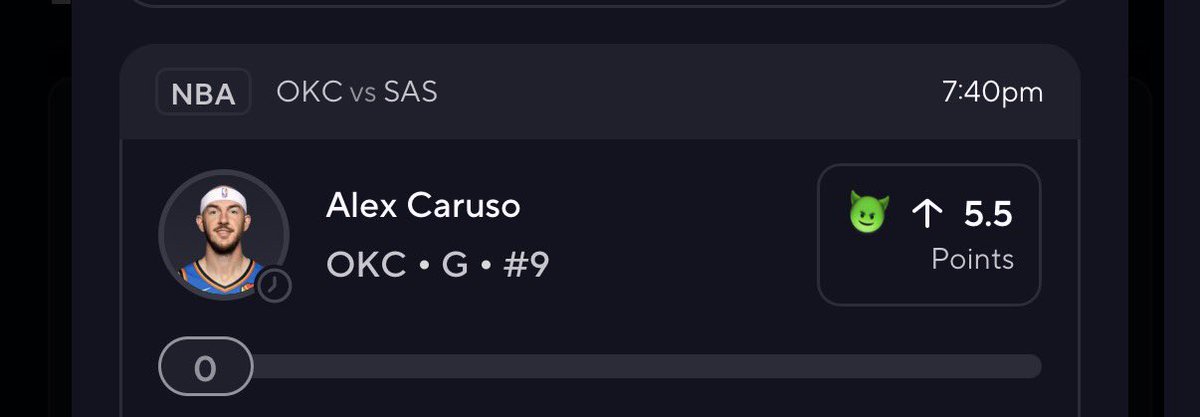Click the OKC vs SAS matchup header
This screenshot has width=1200, height=417.
coord(357,93)
